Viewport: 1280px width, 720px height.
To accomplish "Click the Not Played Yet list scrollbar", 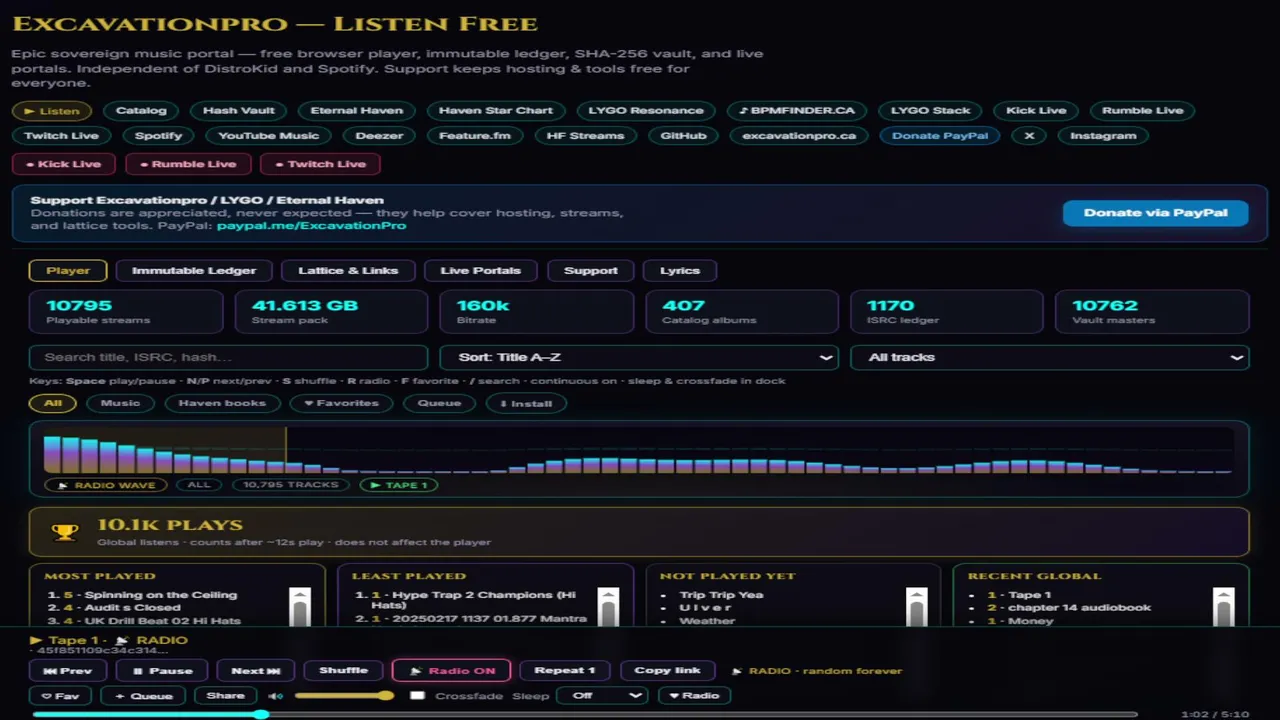I will [916, 607].
